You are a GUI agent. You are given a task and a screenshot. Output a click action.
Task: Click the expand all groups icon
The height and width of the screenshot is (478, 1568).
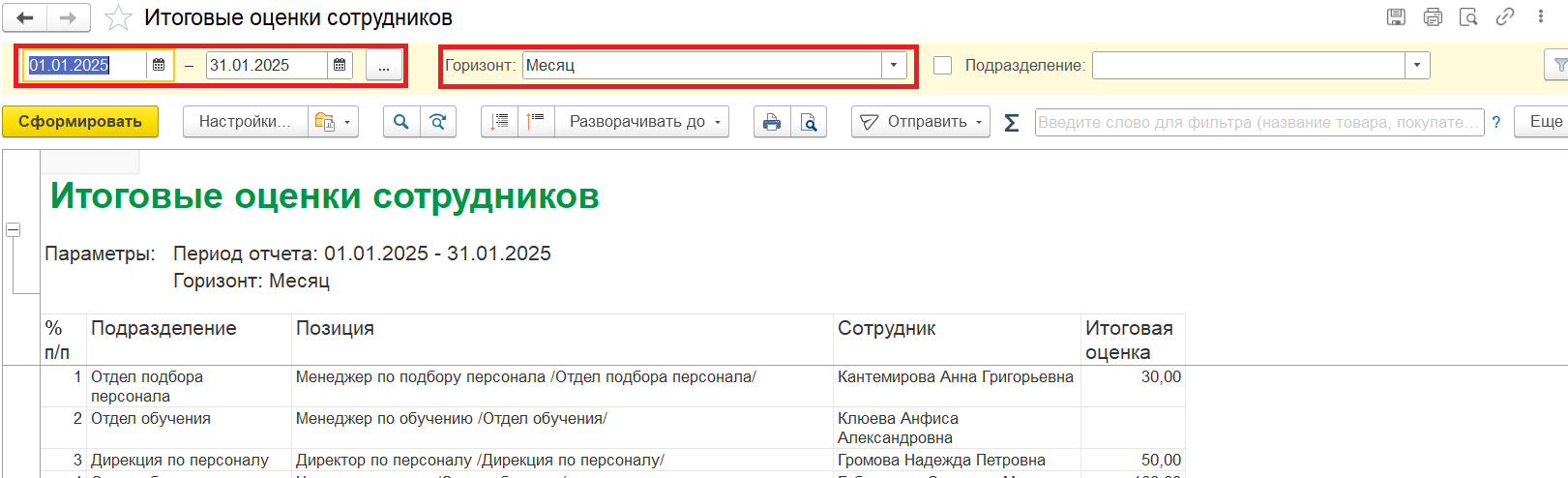coord(536,122)
